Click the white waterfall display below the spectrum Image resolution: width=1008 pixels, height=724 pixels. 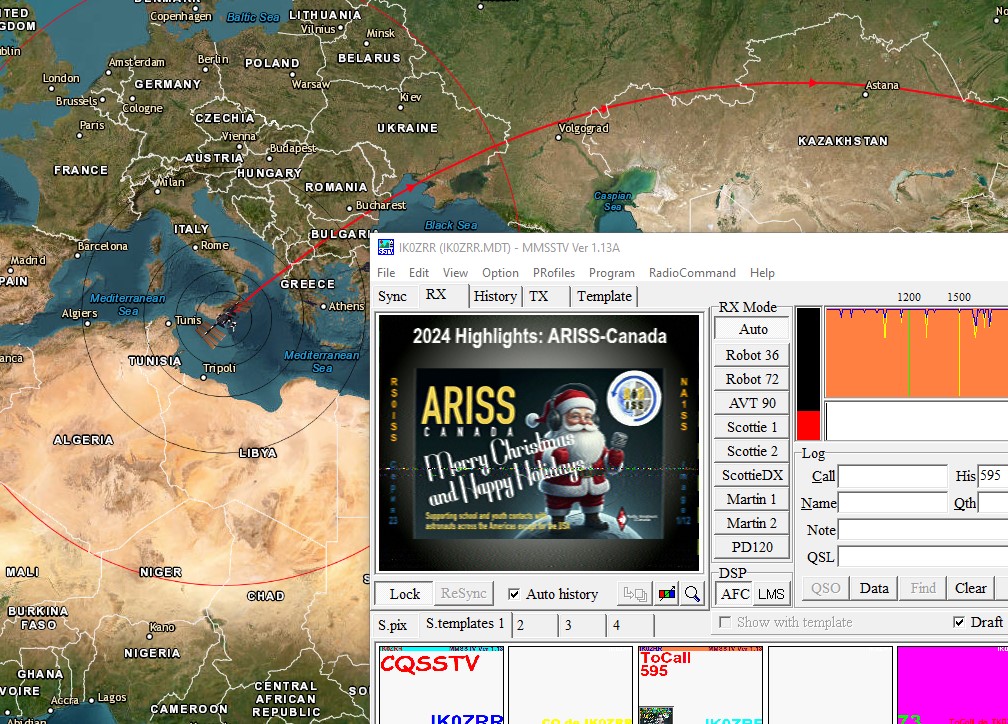point(917,421)
